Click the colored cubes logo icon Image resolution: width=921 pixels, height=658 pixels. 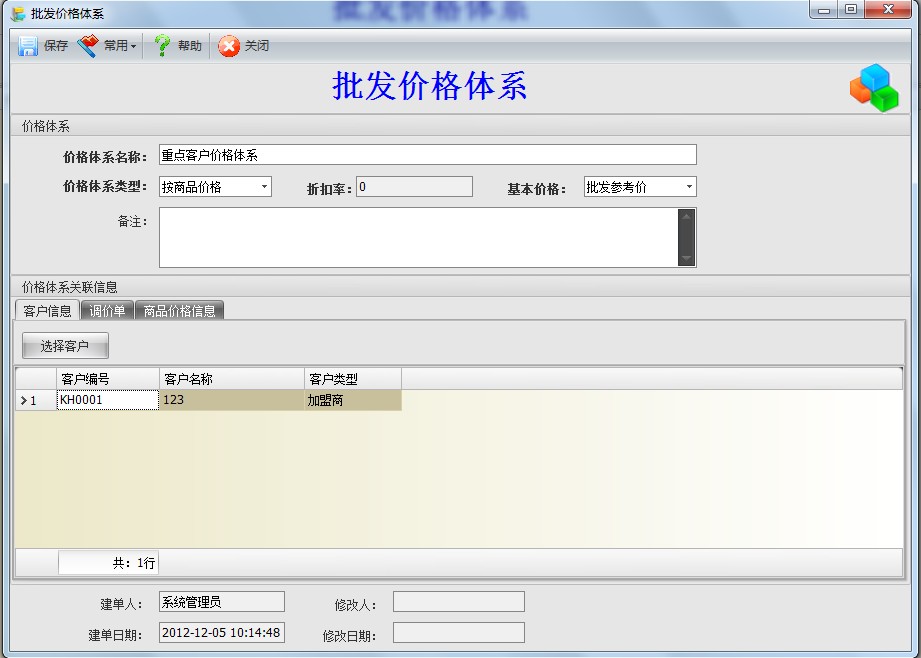click(875, 88)
